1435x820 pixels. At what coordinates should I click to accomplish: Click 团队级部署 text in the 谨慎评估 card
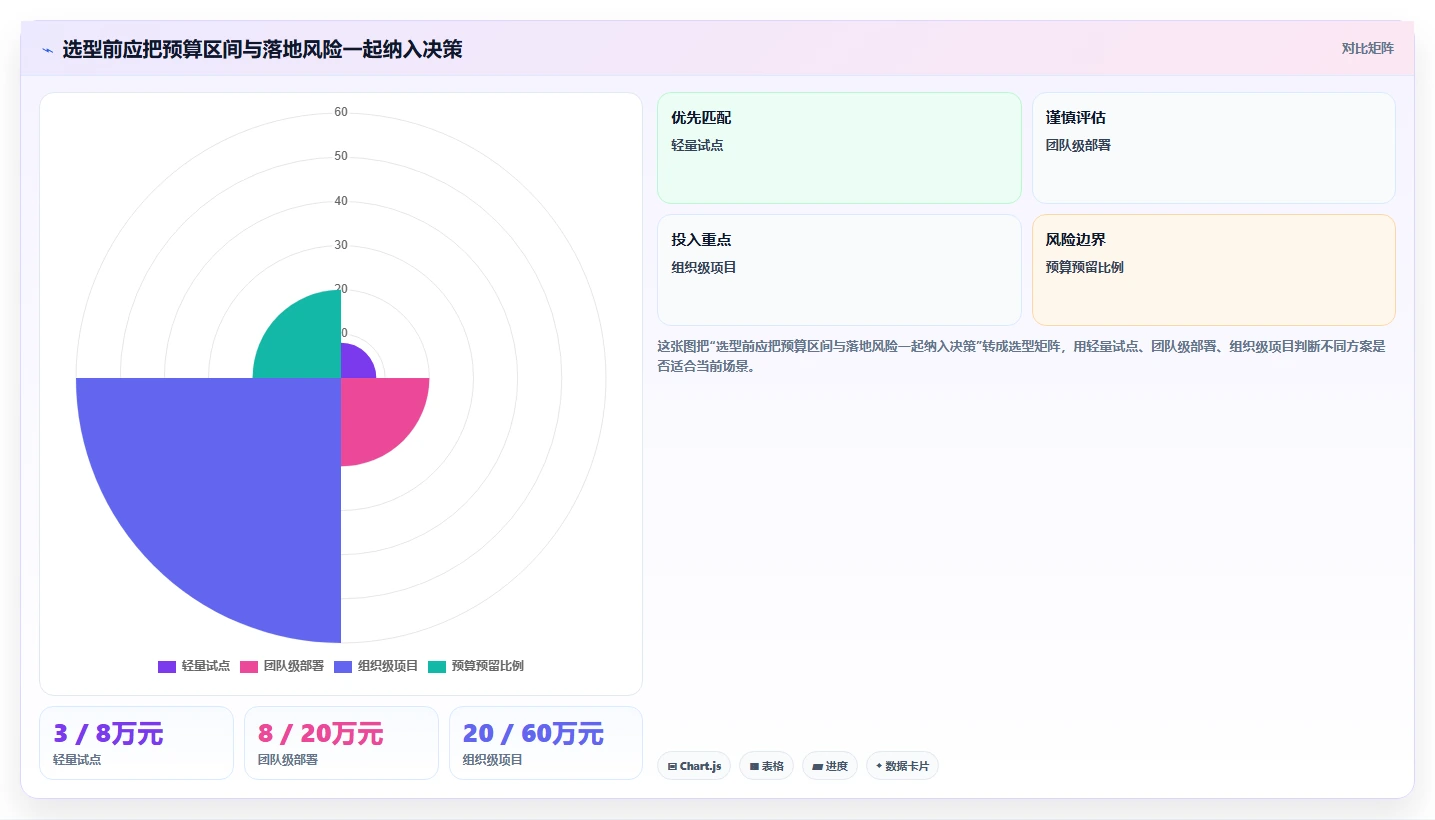[1078, 145]
